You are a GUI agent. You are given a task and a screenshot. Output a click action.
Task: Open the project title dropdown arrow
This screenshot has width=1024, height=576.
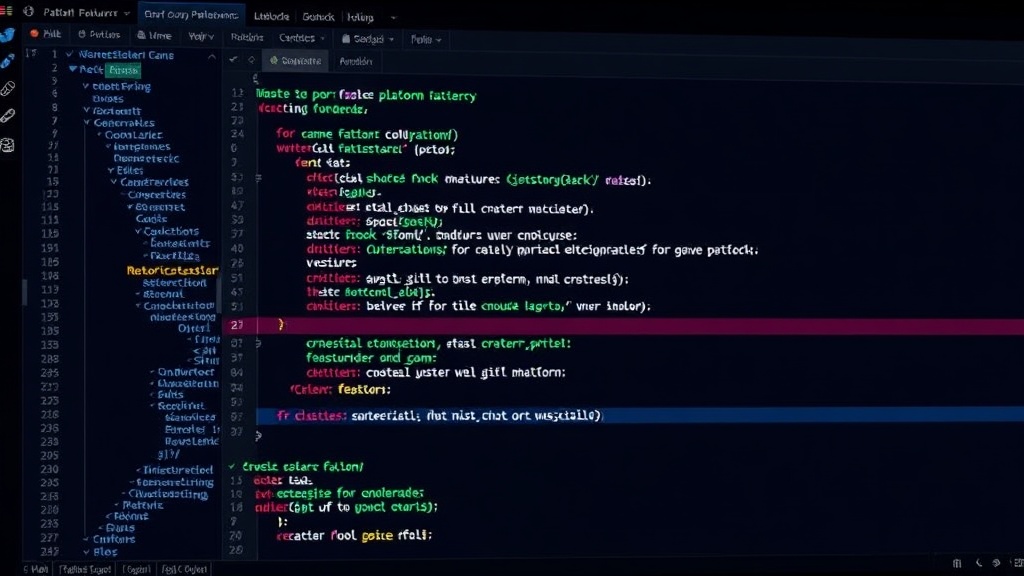pos(127,14)
